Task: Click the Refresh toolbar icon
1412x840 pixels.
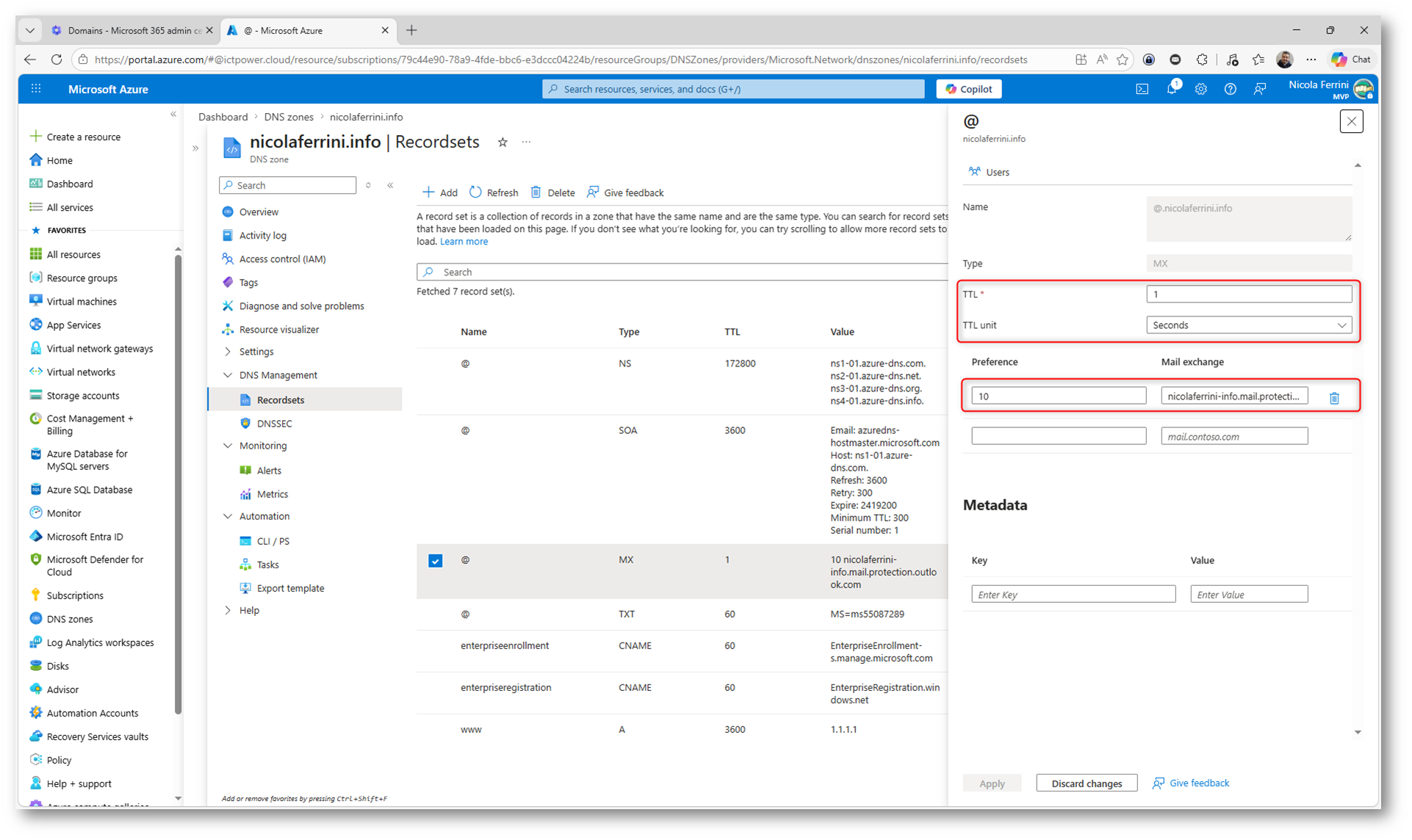Action: coord(476,192)
